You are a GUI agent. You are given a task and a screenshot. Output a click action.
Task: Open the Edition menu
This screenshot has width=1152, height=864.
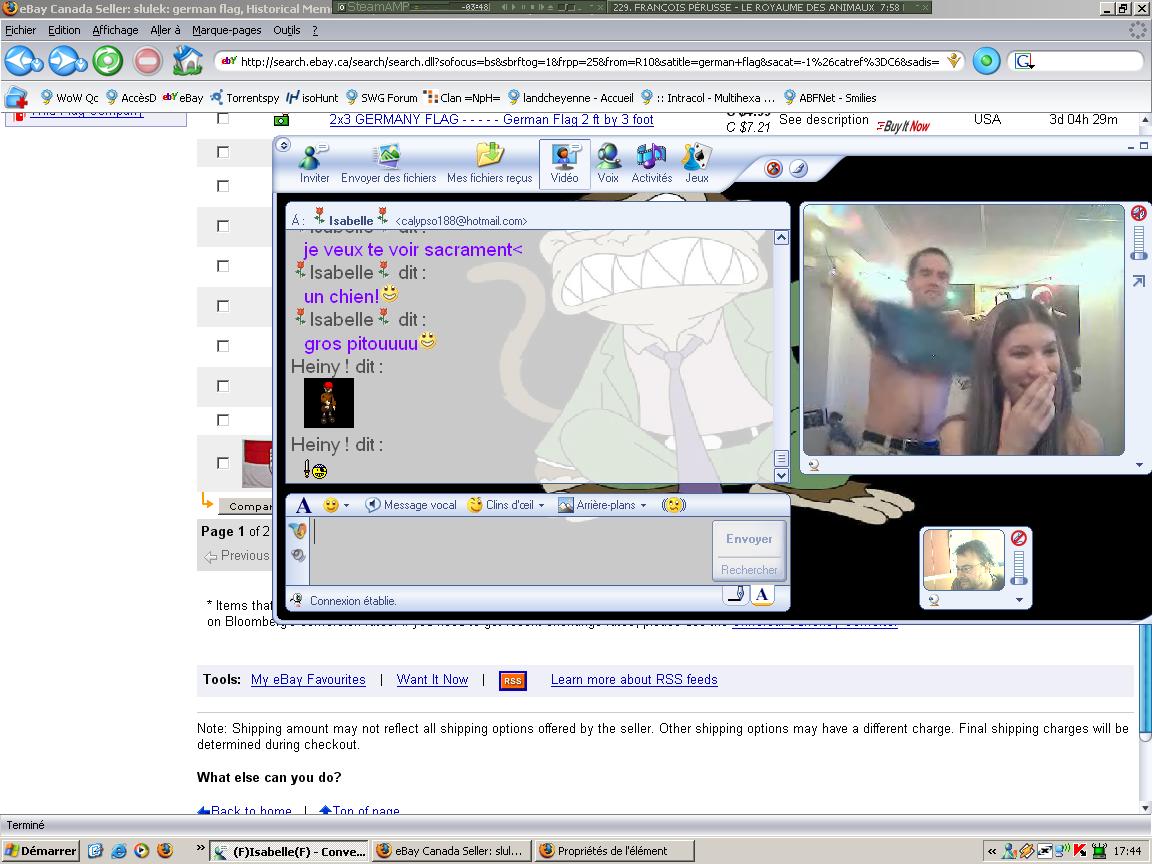pos(64,30)
